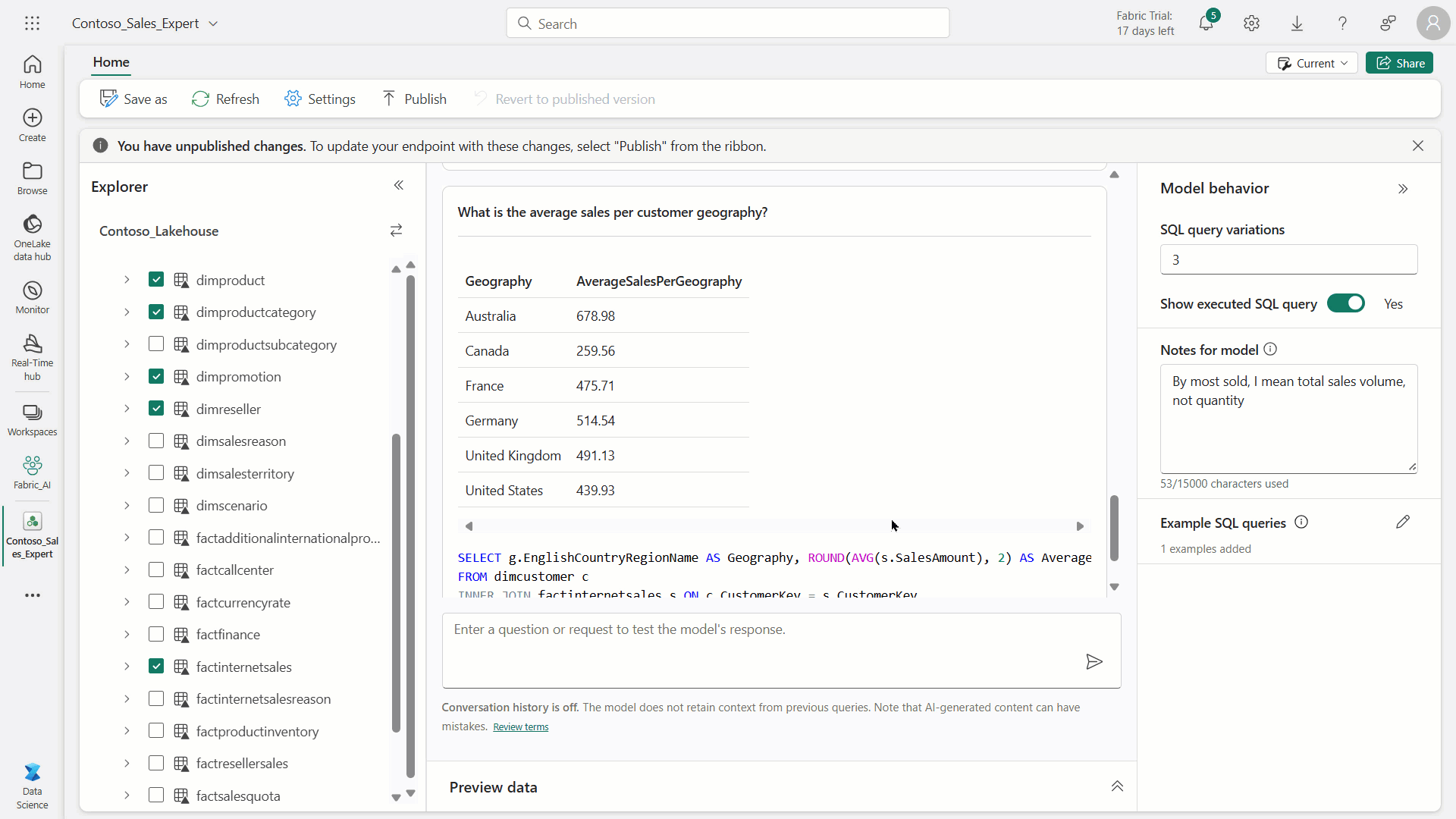Send the test question

(1094, 662)
